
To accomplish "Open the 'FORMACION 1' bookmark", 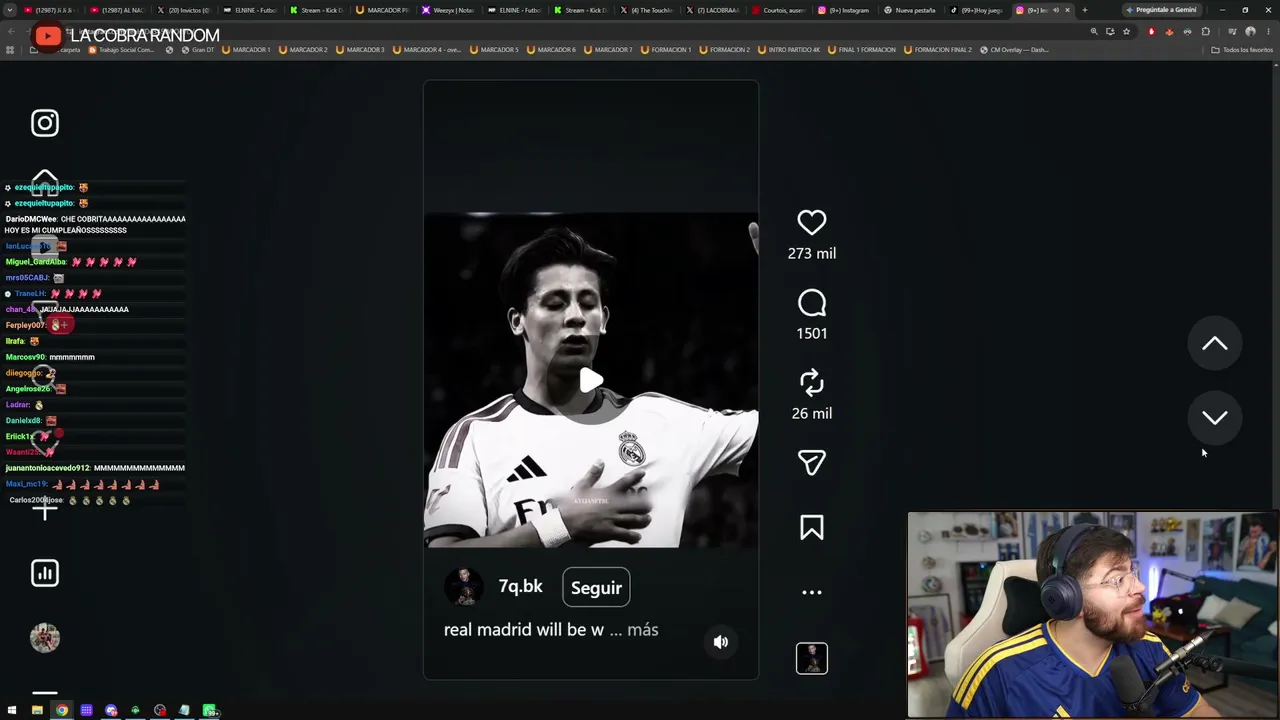I will point(665,49).
